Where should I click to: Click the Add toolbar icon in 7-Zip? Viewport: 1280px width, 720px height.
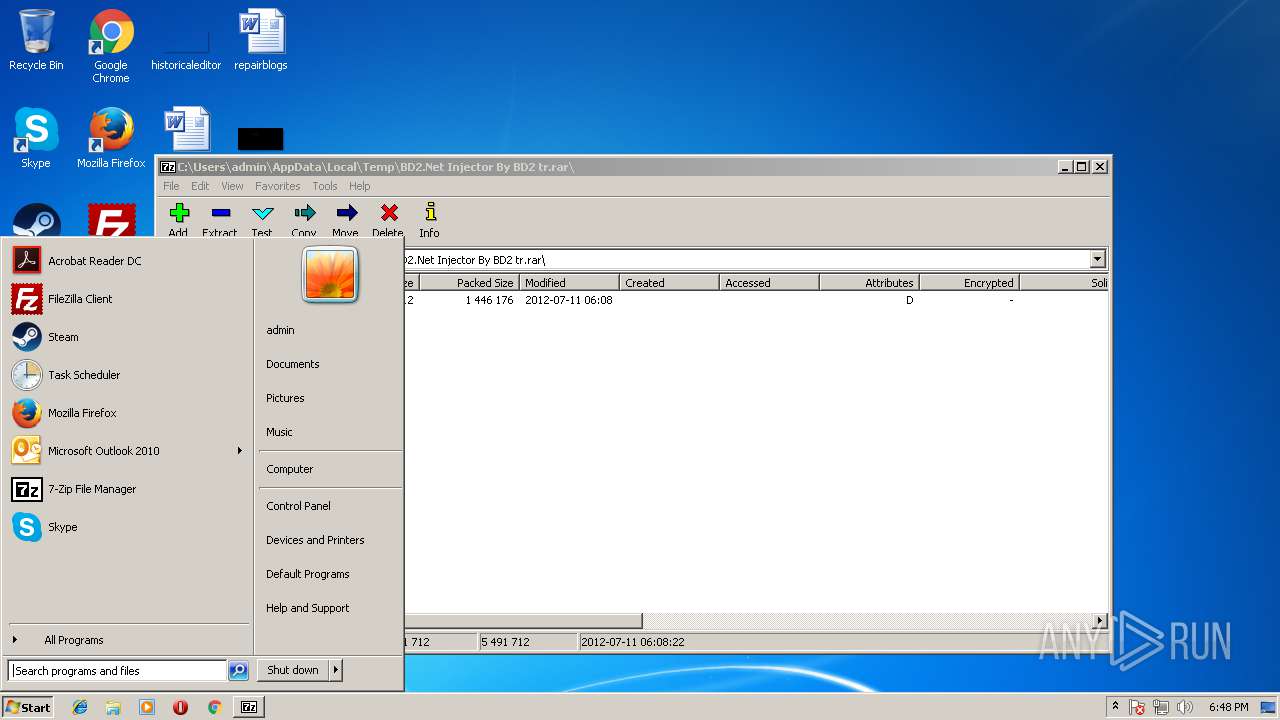[x=179, y=213]
